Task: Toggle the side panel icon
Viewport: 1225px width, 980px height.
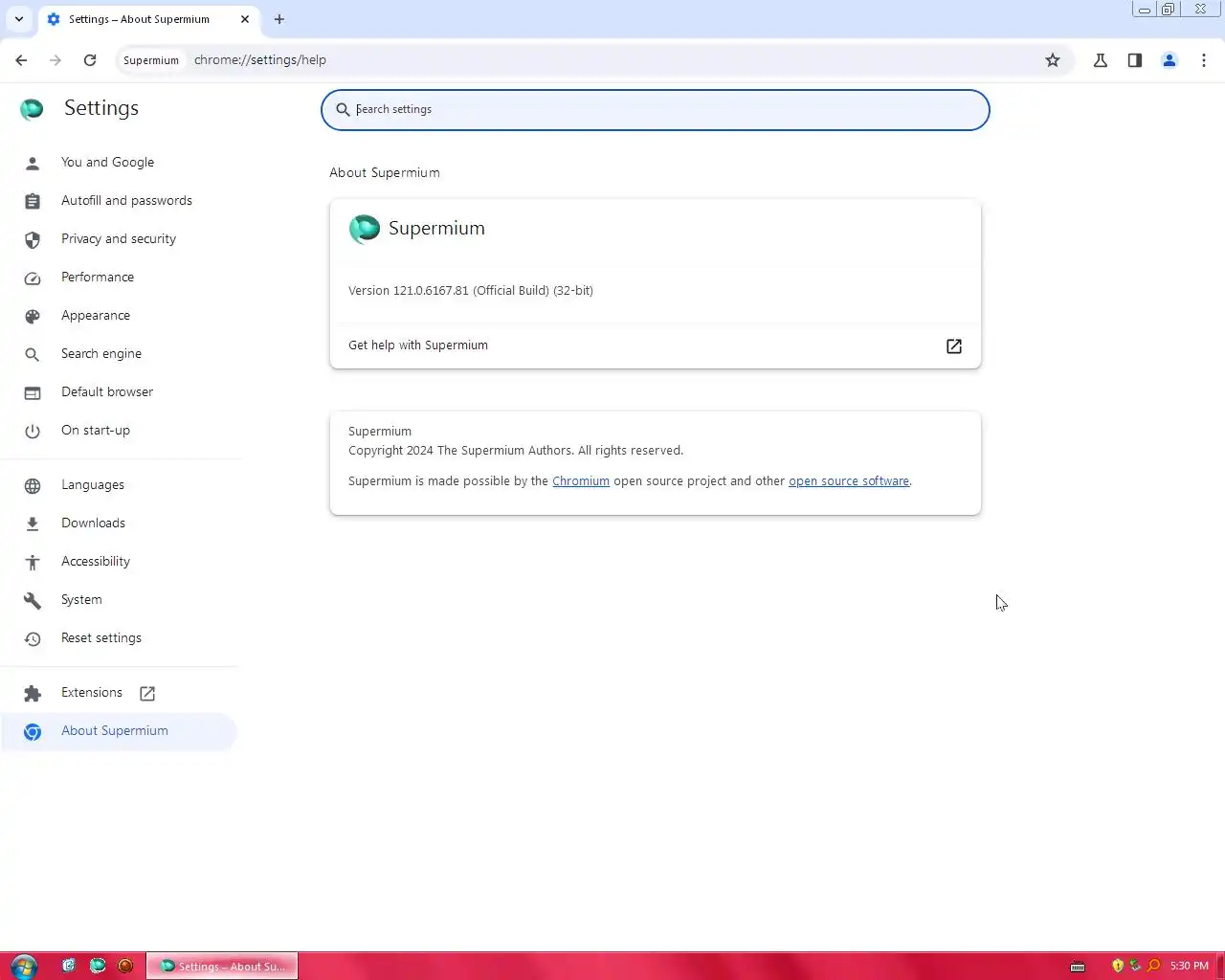Action: [x=1135, y=60]
